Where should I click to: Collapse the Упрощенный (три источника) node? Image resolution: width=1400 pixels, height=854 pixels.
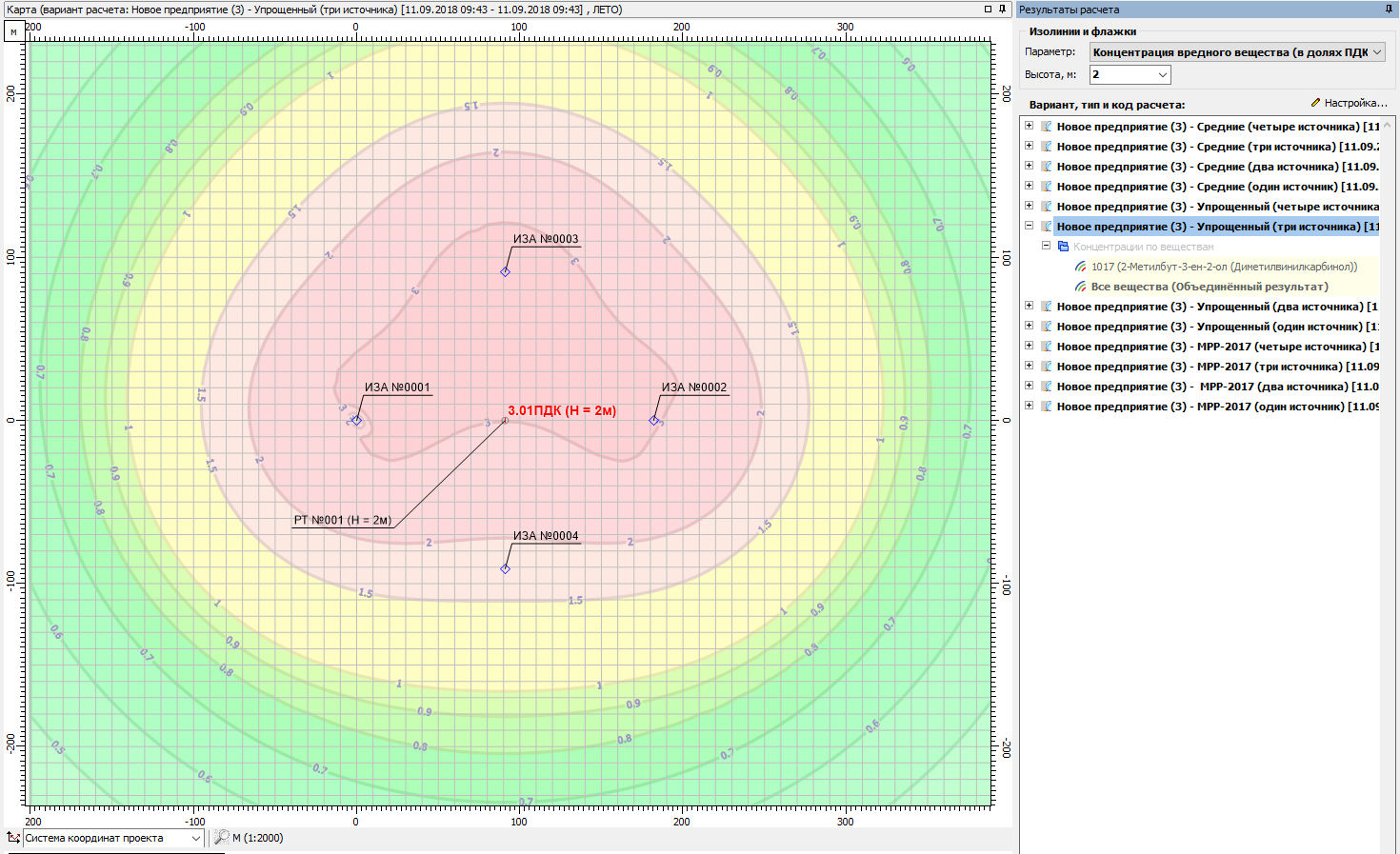(x=1029, y=227)
